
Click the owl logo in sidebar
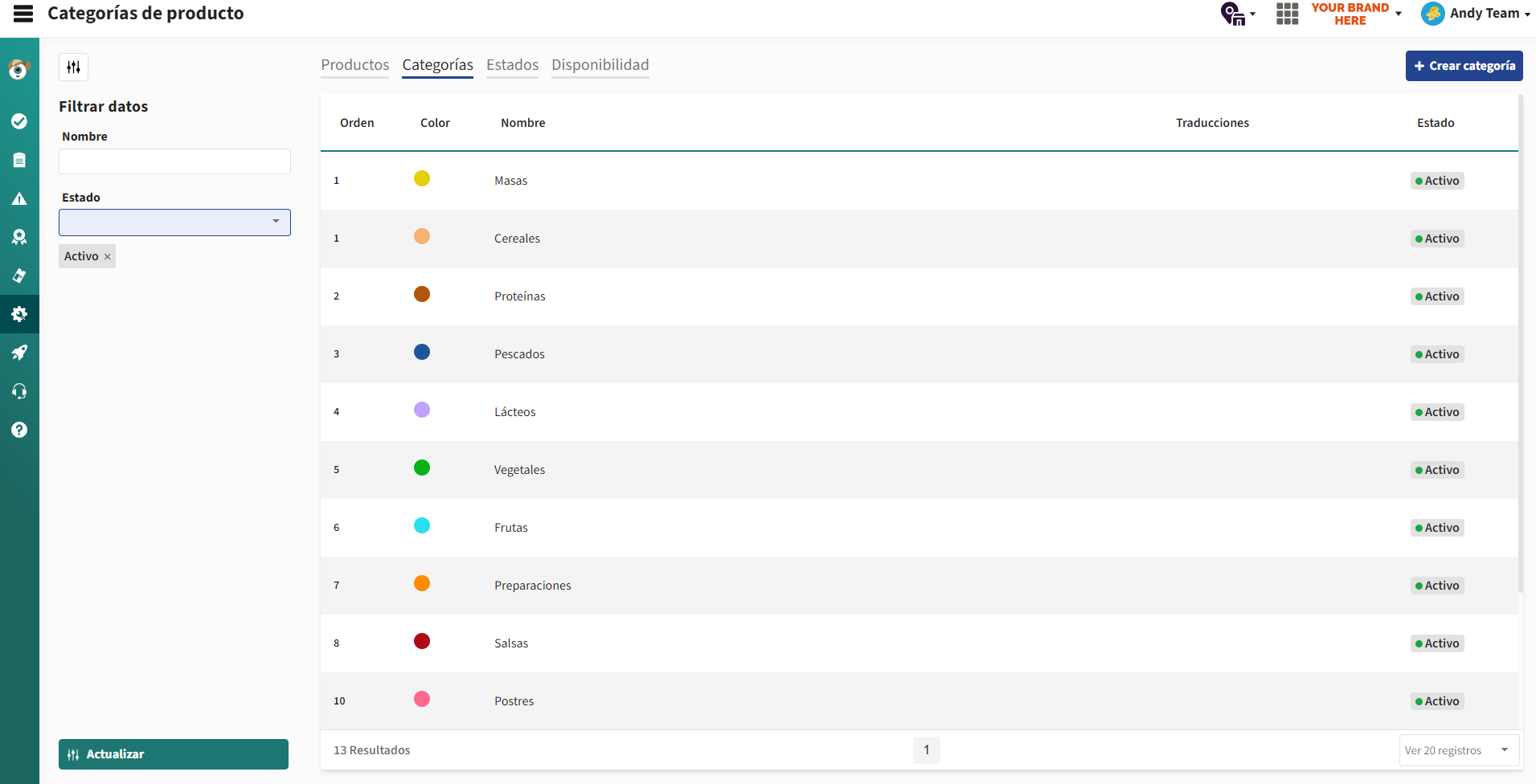tap(19, 70)
